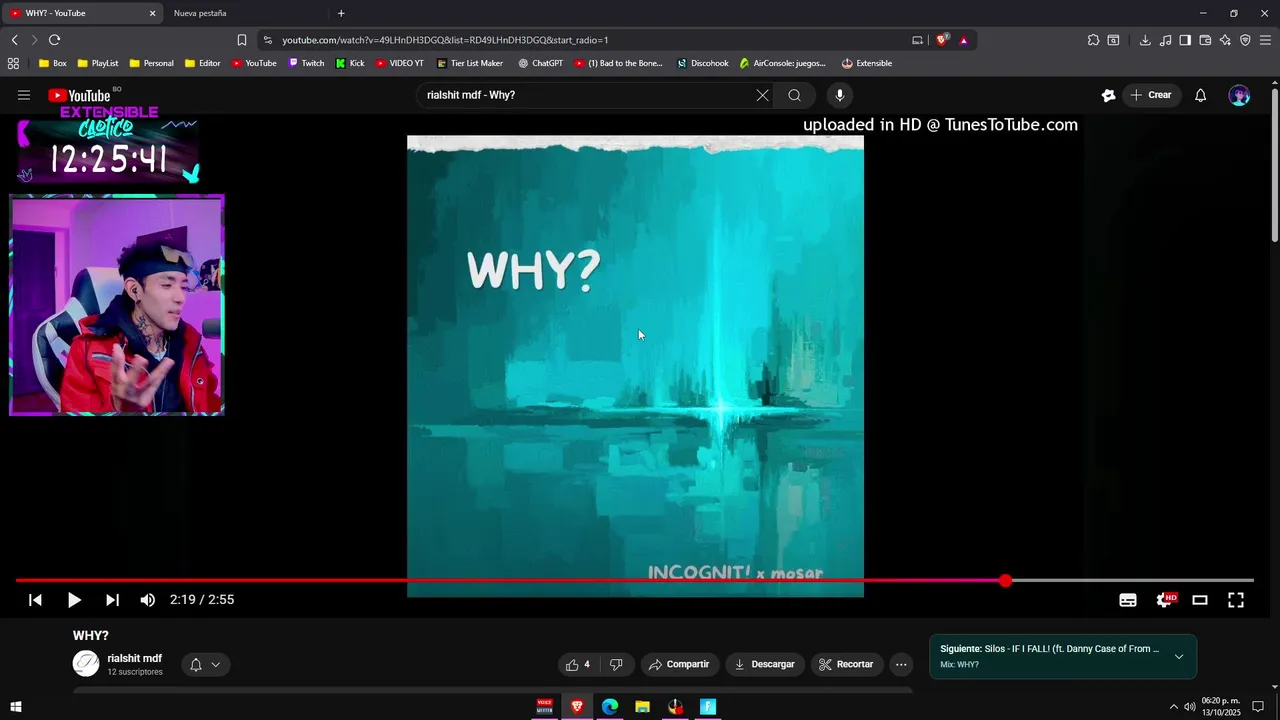Screen dimensions: 1280x720
Task: Open Compartir share dialog
Action: pyautogui.click(x=678, y=664)
